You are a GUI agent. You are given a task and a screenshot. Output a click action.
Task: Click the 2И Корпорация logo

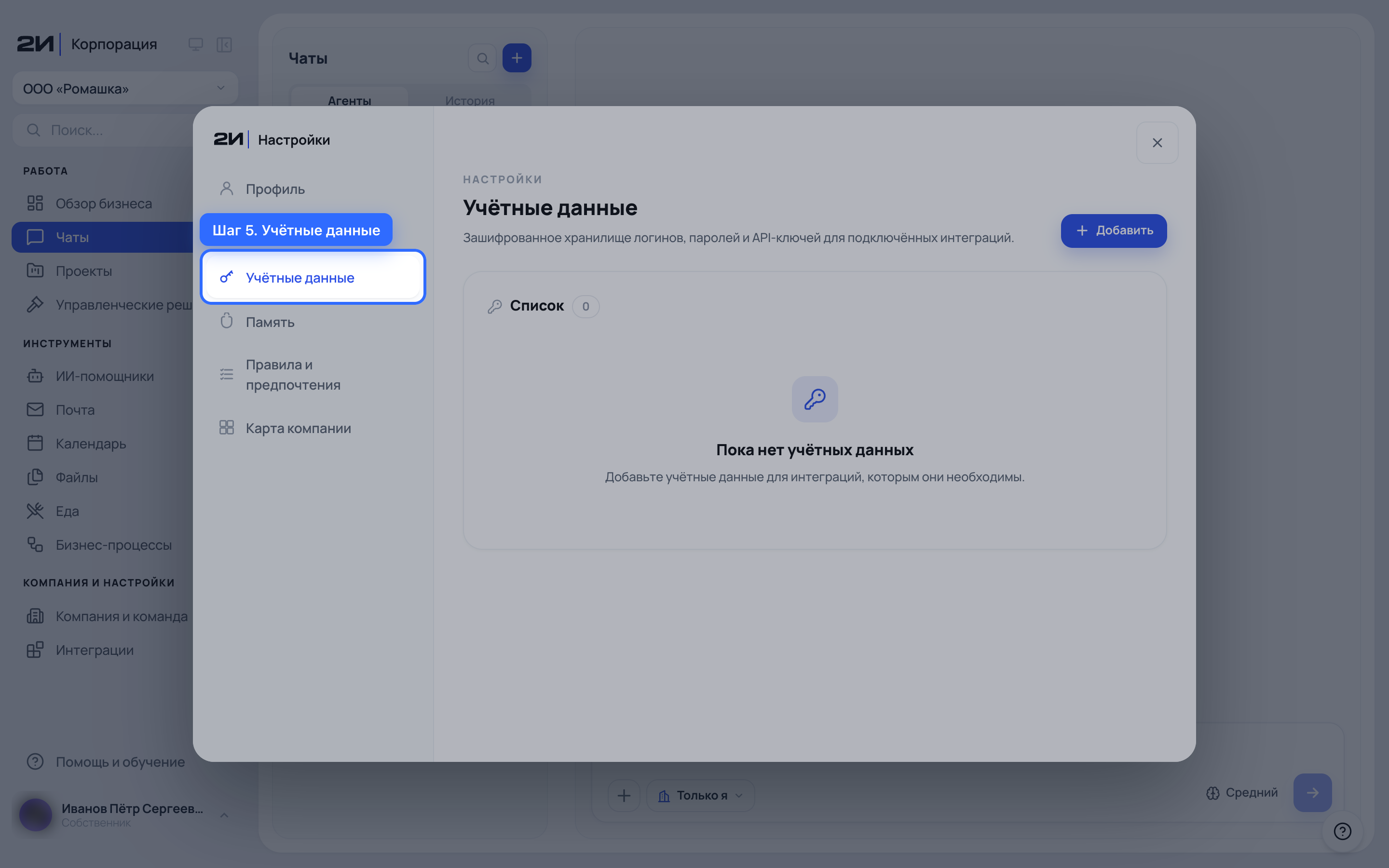click(x=87, y=44)
